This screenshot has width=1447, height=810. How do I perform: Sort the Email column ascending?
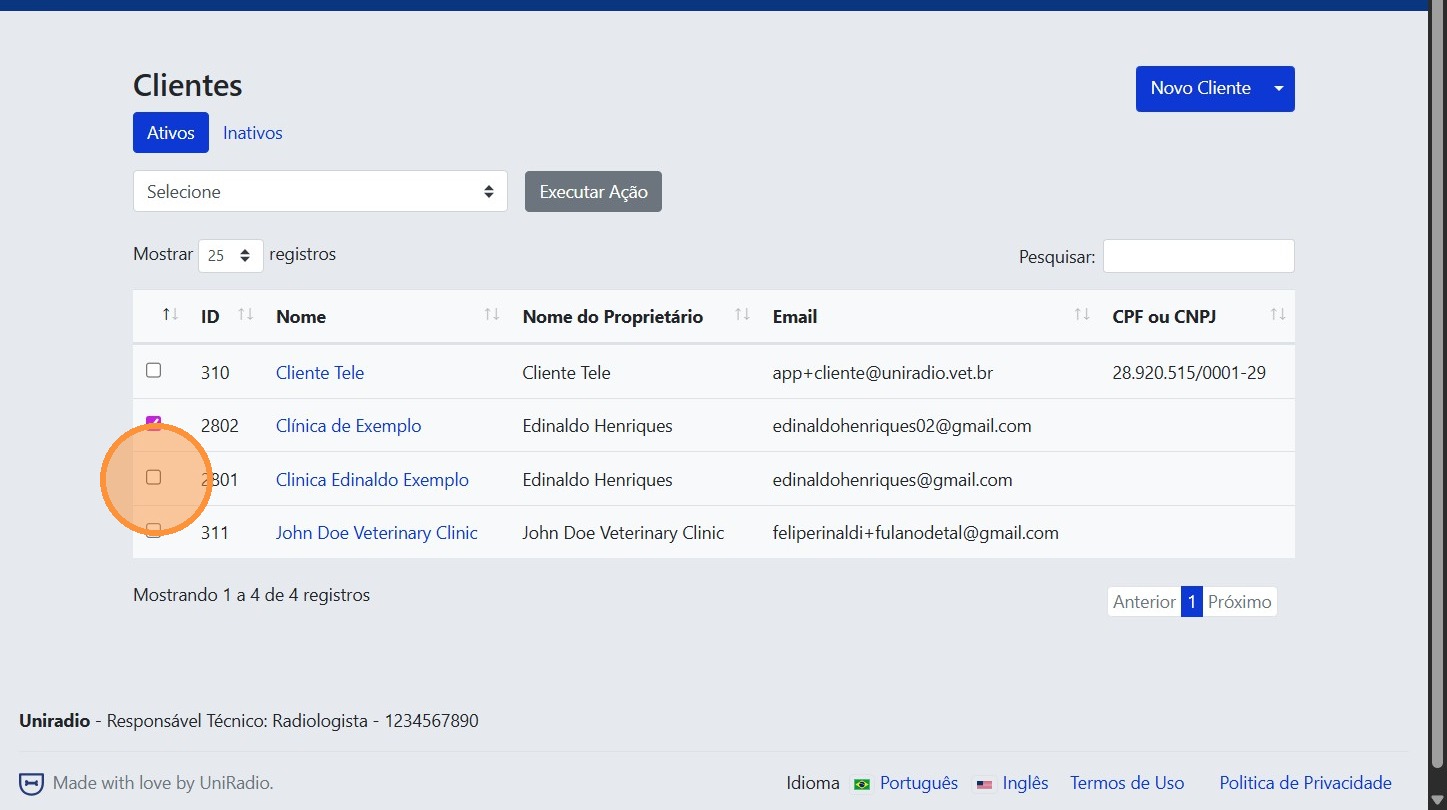point(1081,315)
